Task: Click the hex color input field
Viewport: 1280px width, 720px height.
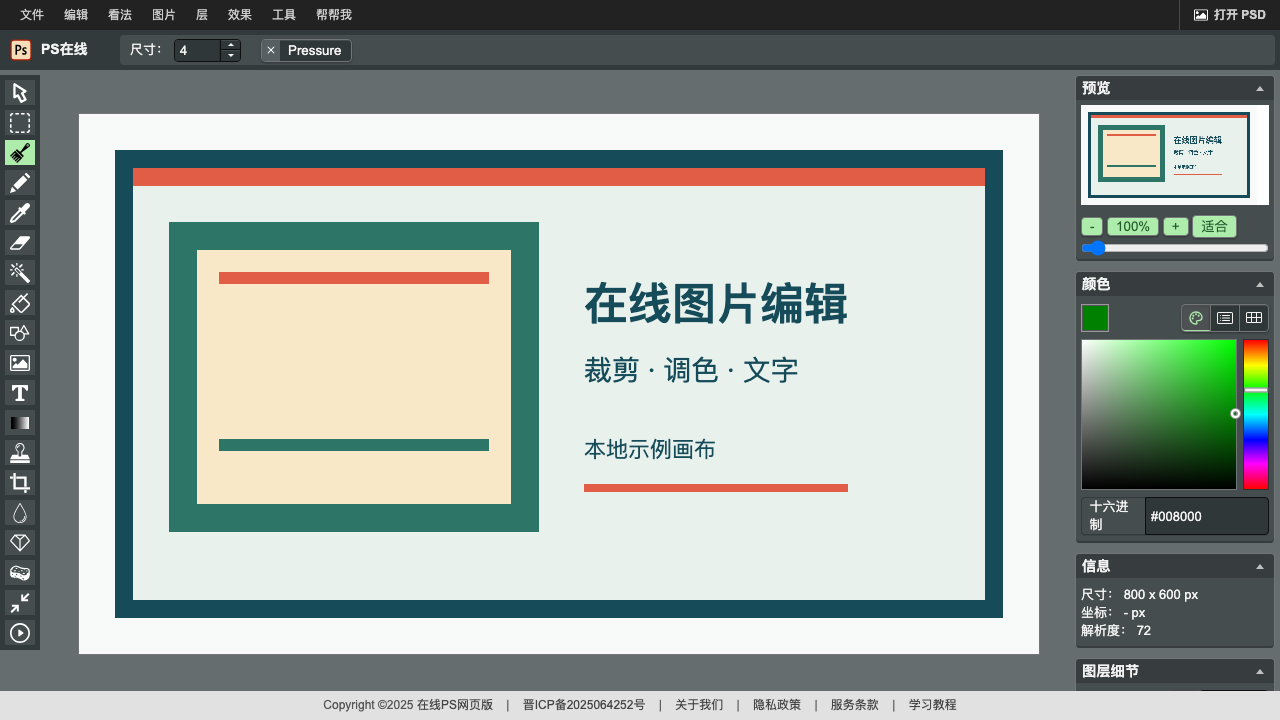Action: coord(1206,516)
